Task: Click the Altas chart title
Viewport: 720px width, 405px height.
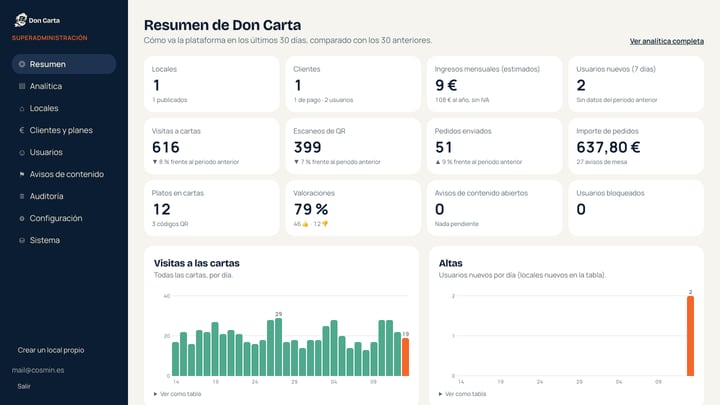Action: (450, 263)
